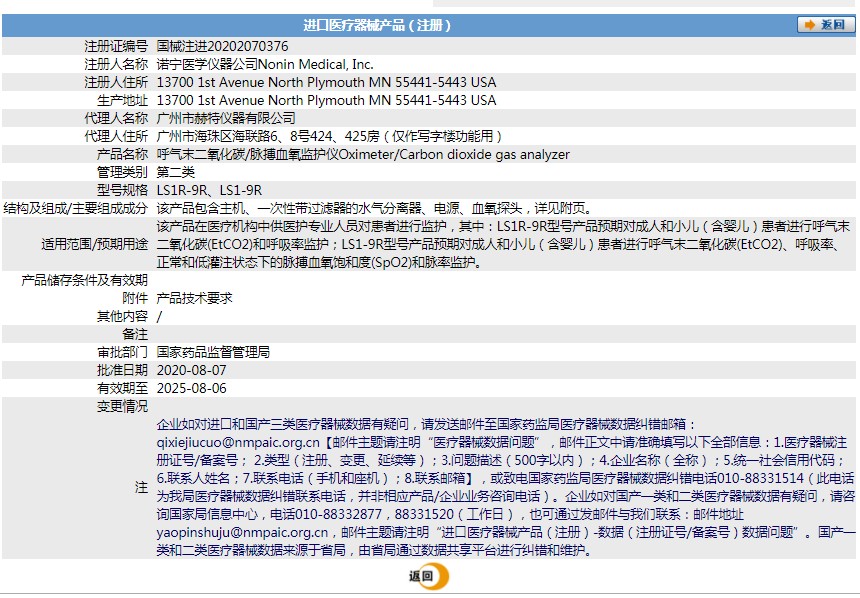
Task: Click the email yaopinshuju@nmpaic.org.cn
Action: pyautogui.click(x=242, y=532)
